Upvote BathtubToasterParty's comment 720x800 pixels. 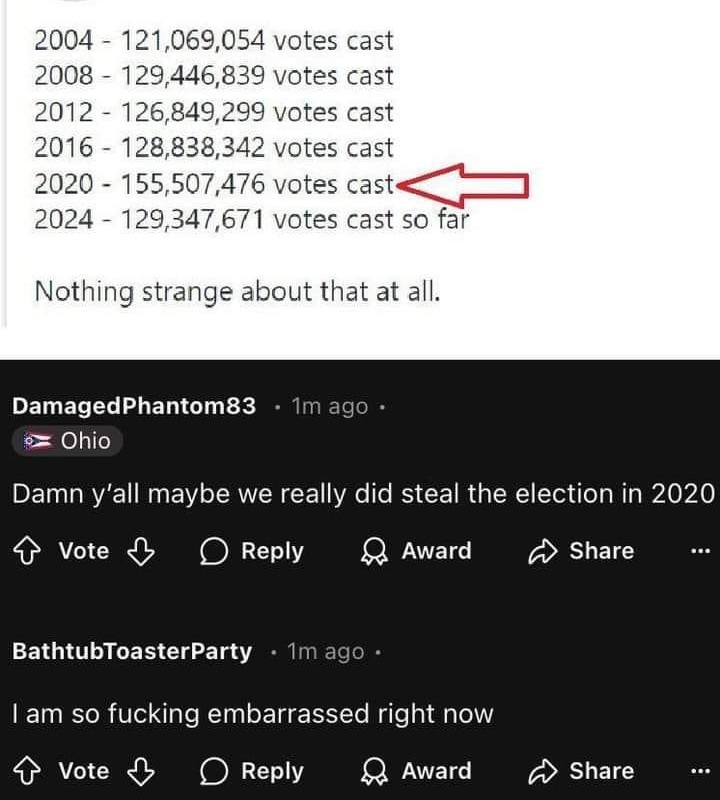click(27, 771)
